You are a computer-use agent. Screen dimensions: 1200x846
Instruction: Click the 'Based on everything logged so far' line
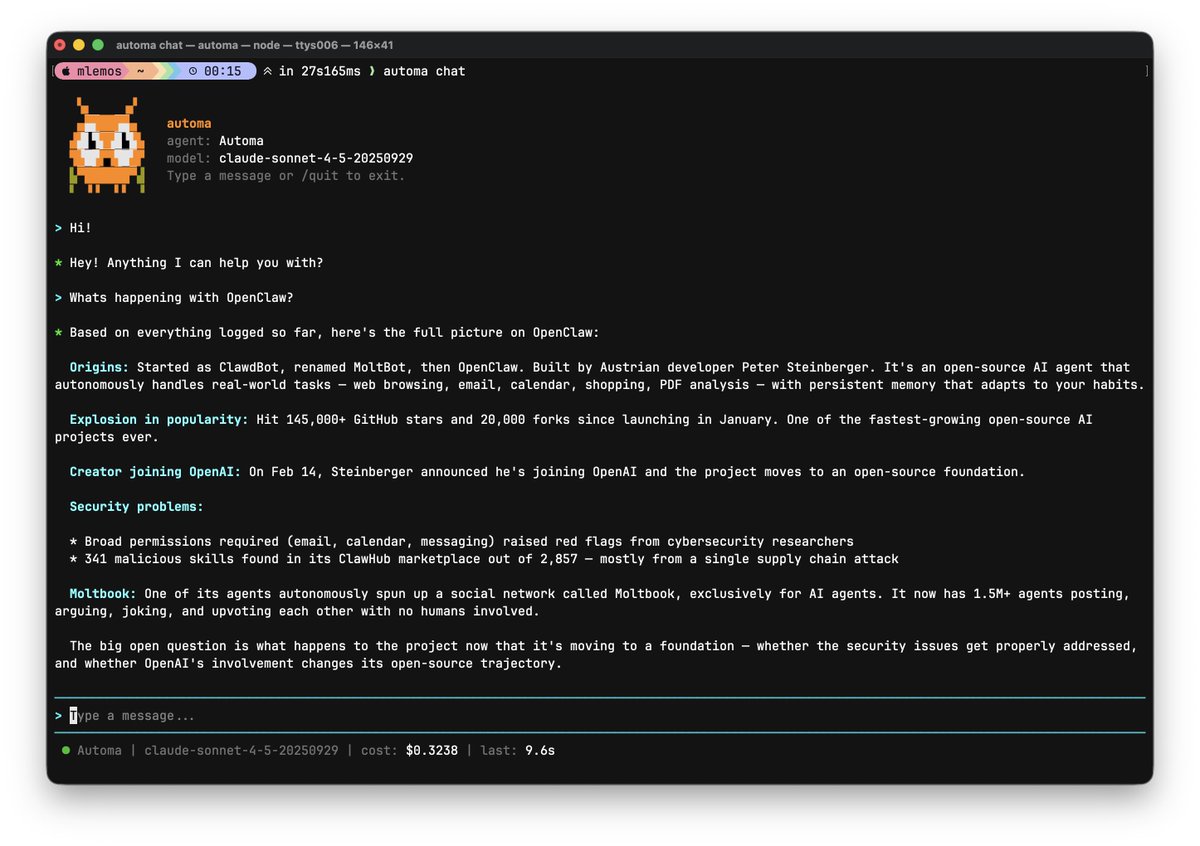point(334,332)
